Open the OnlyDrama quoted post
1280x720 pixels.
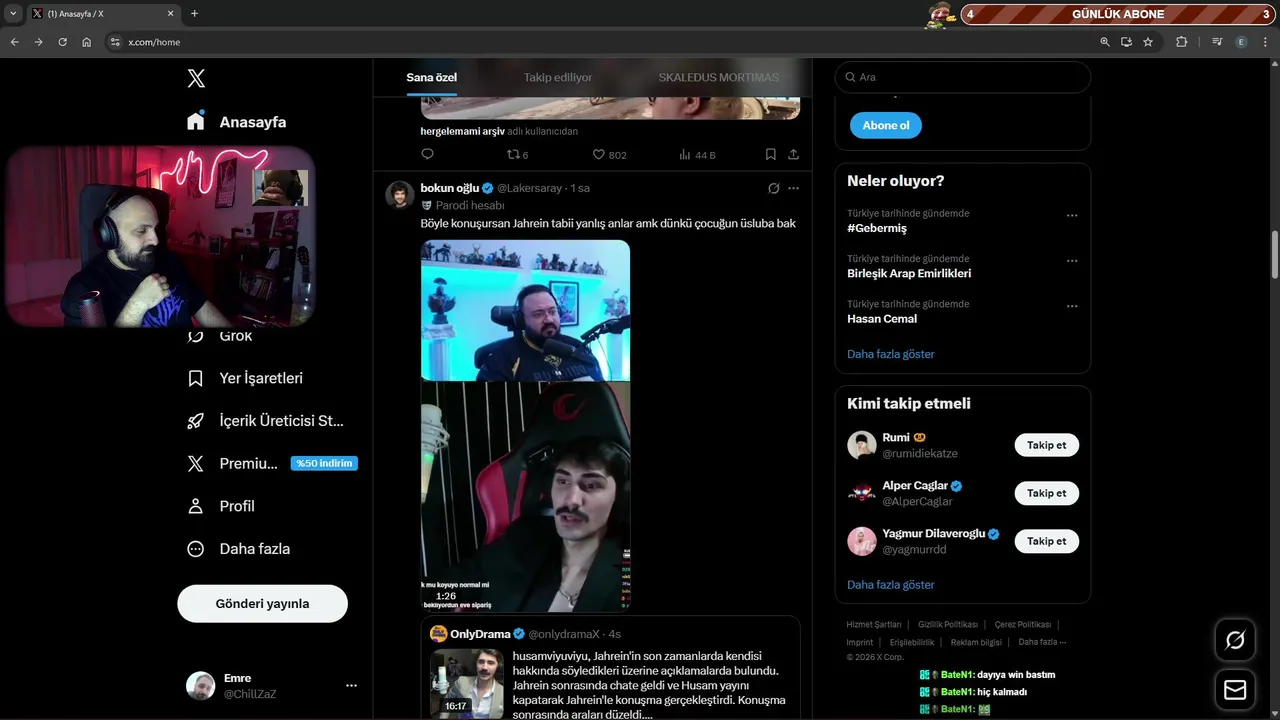point(610,668)
